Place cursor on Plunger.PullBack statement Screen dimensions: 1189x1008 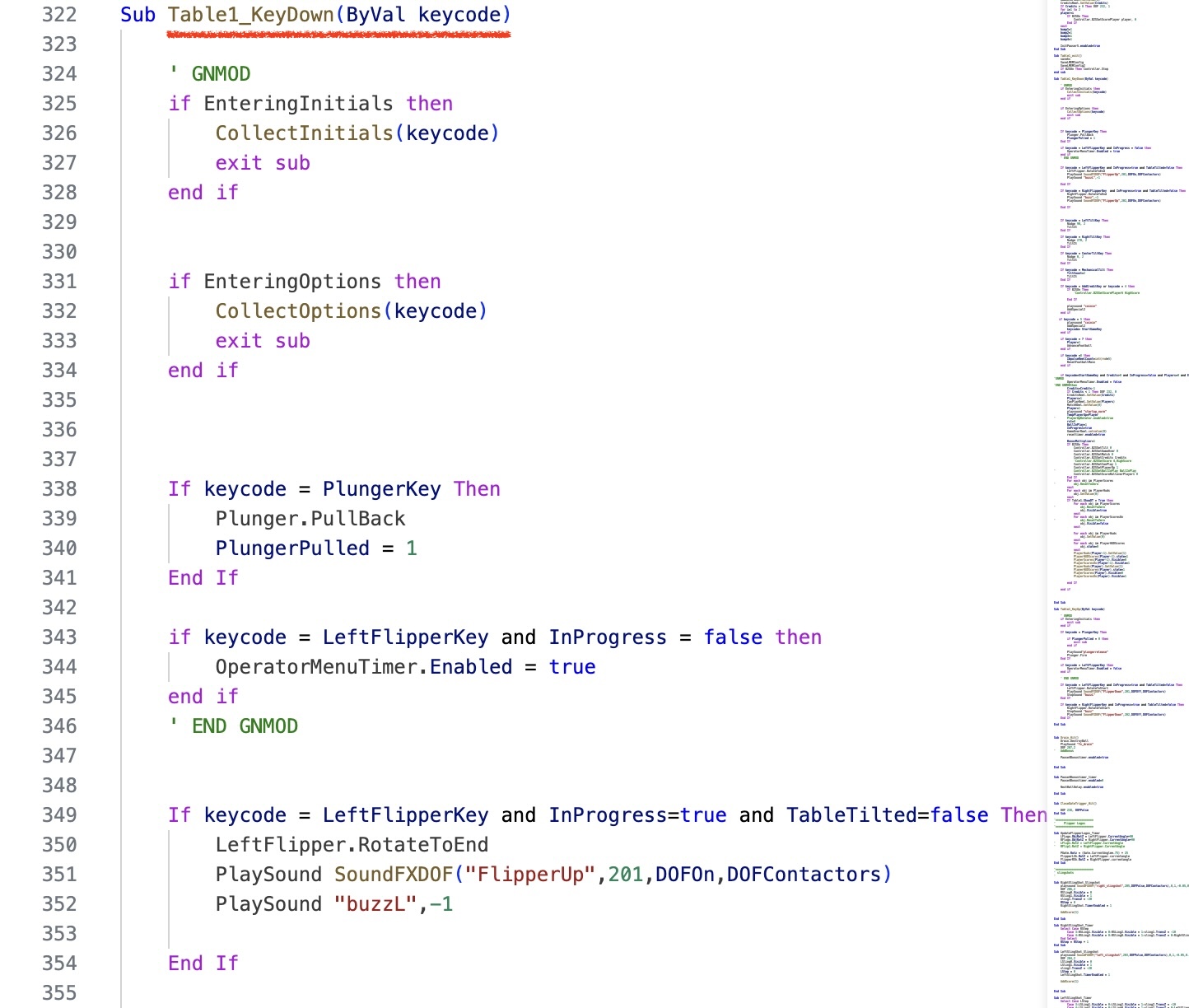(310, 519)
